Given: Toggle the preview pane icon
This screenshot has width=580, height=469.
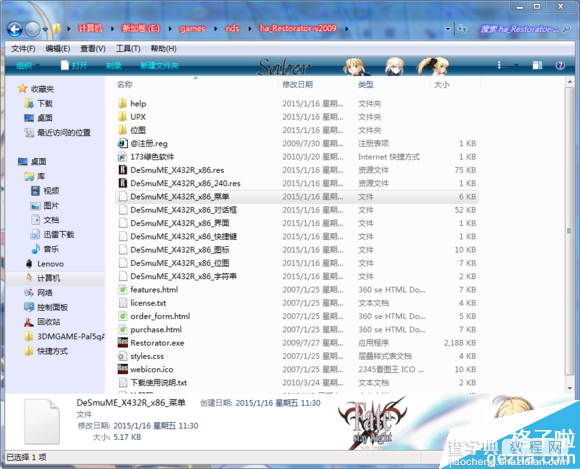Looking at the screenshot, I should tap(537, 65).
